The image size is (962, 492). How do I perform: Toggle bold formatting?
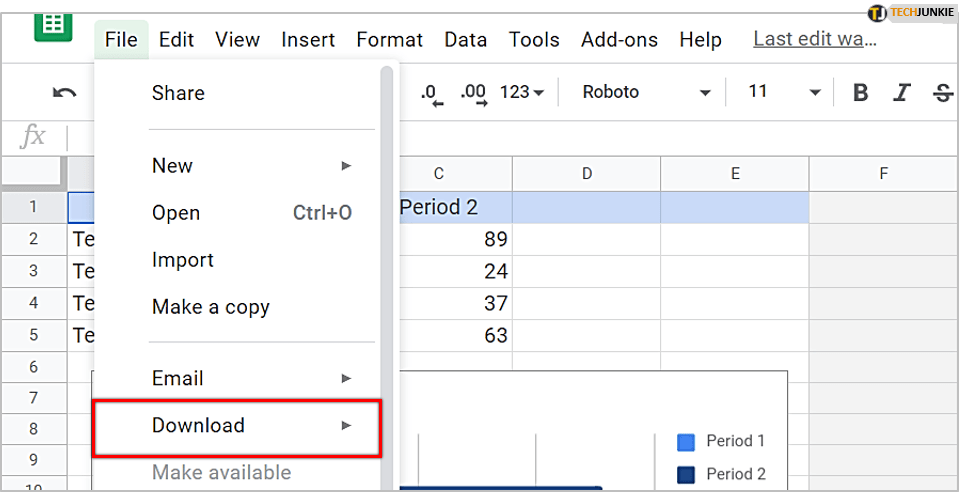tap(860, 93)
